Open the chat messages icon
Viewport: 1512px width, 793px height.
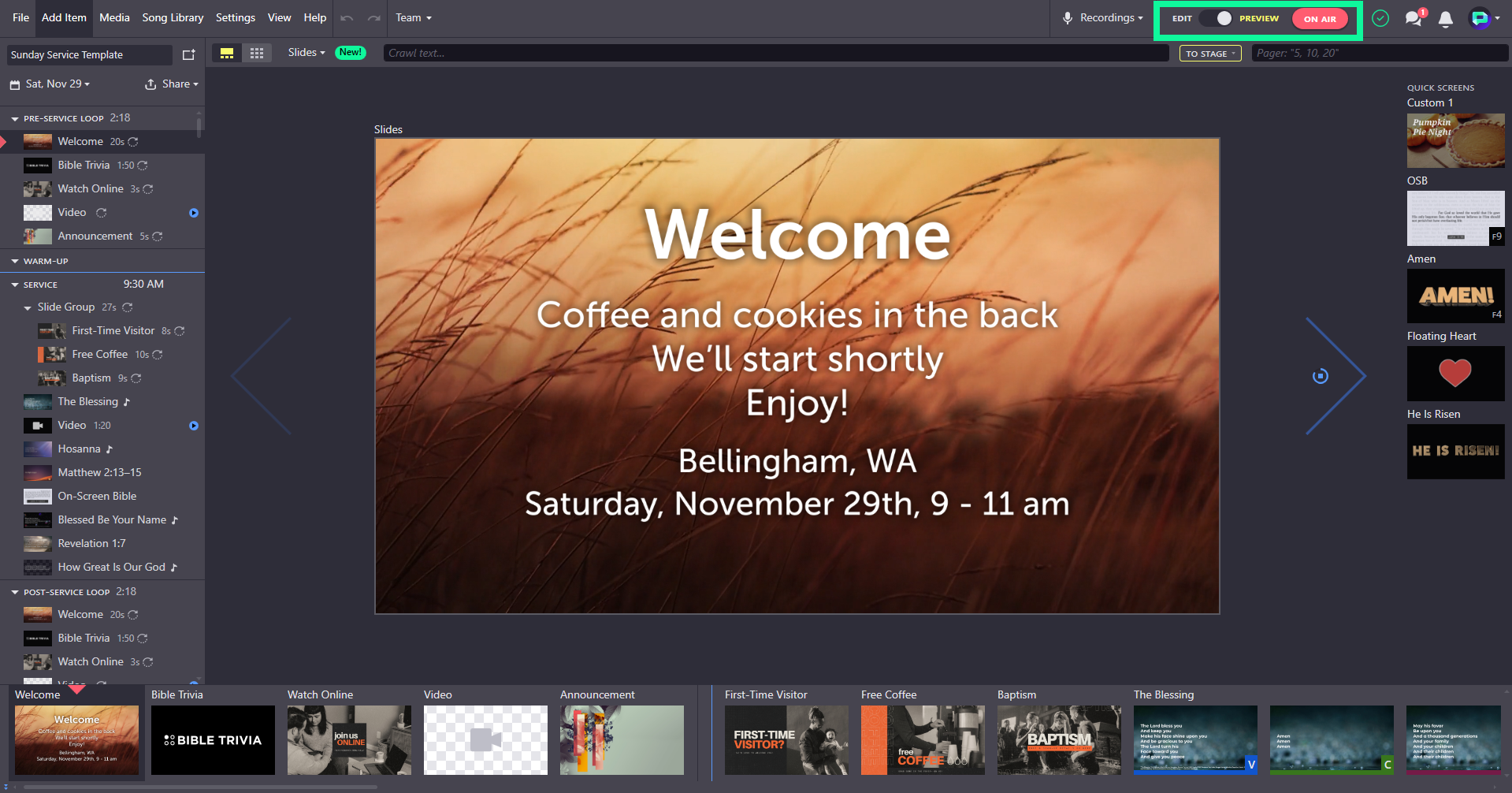pos(1414,17)
